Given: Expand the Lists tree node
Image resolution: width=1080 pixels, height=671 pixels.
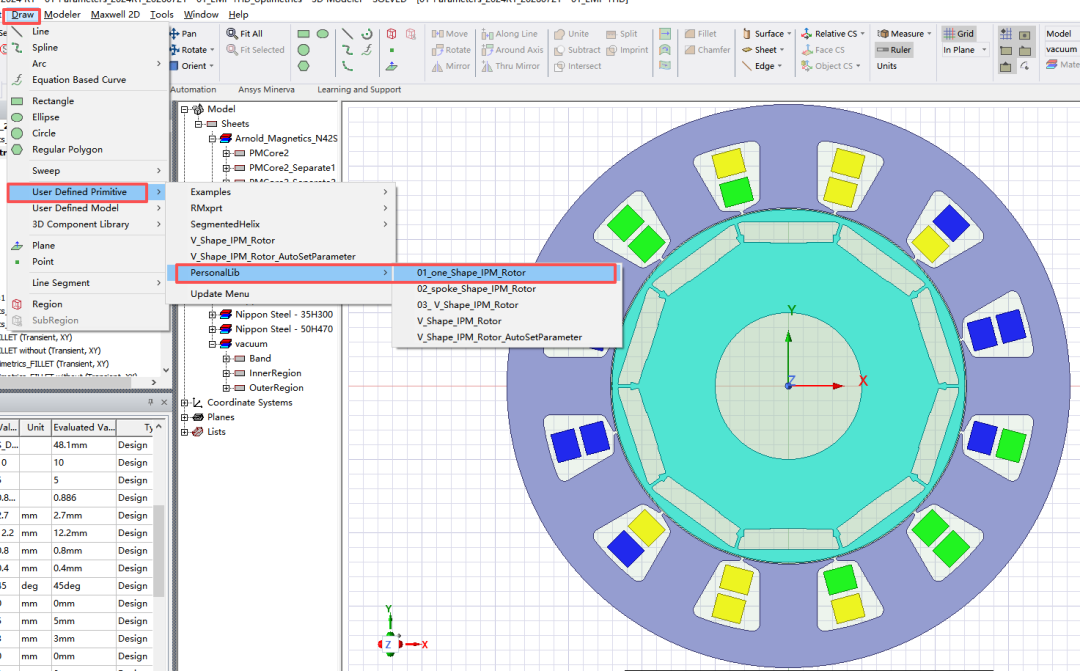Looking at the screenshot, I should (185, 432).
